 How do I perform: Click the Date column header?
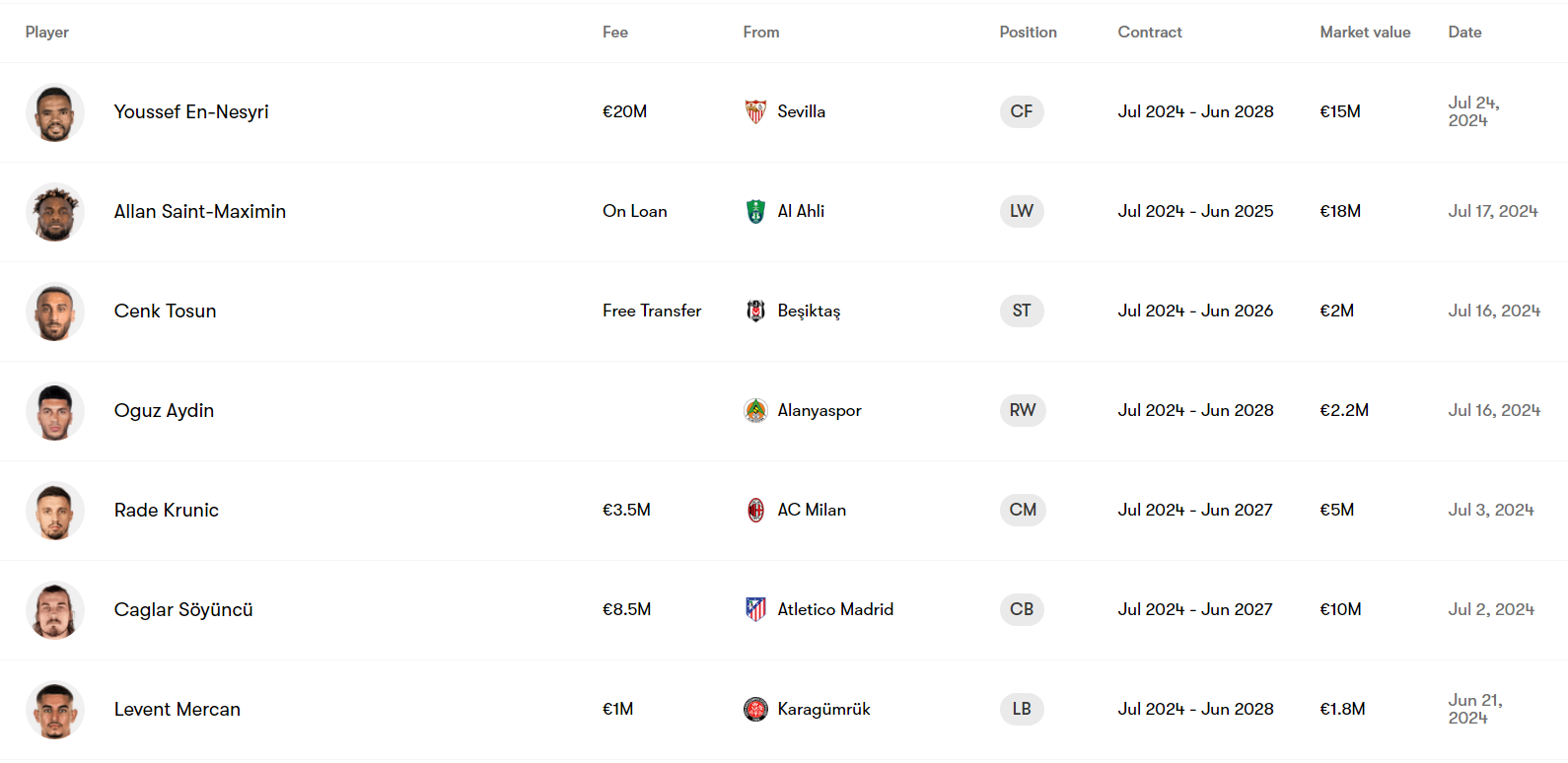click(1464, 33)
